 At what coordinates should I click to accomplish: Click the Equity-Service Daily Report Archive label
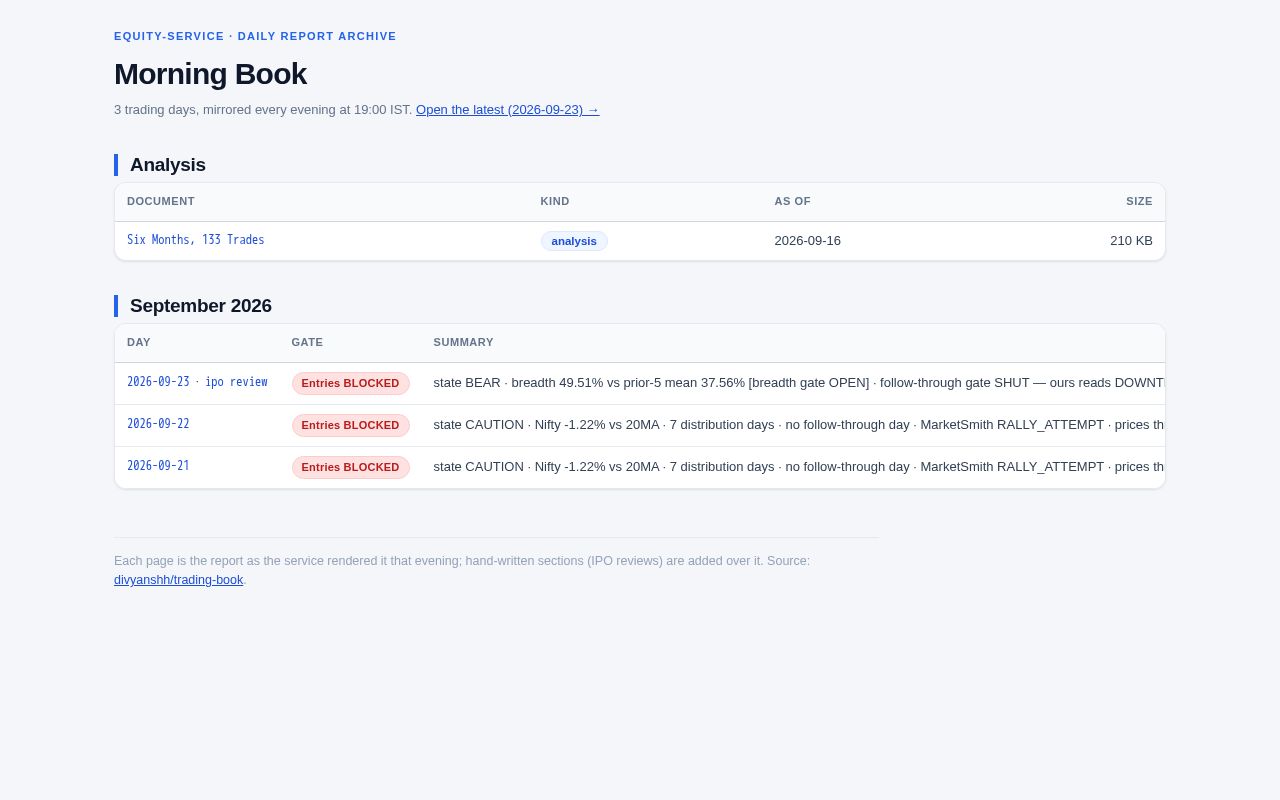click(x=255, y=36)
